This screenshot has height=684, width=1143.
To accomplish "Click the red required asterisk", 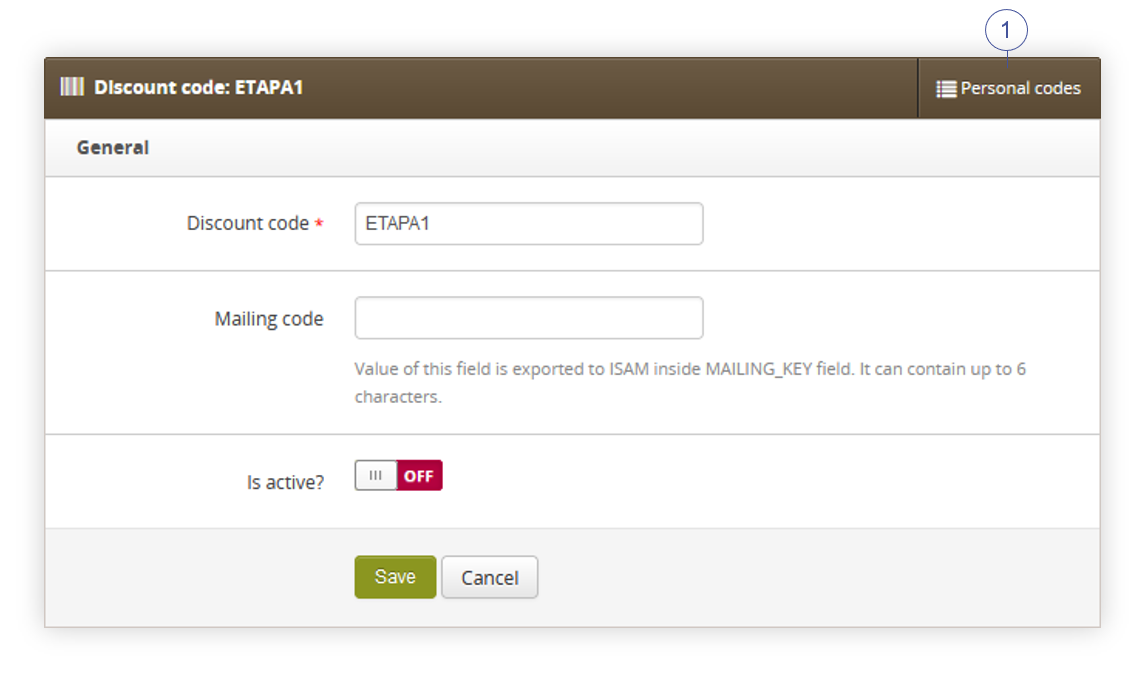I will point(319,223).
